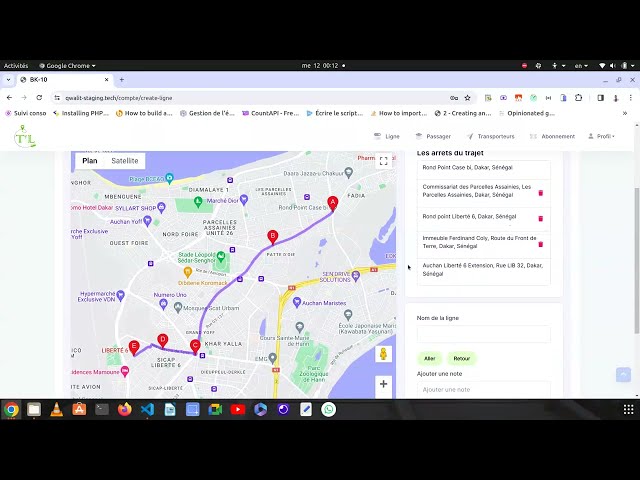Screen dimensions: 640x480
Task: Select the Auchan Liberté 6 Extension stop entry
Action: [x=484, y=270]
